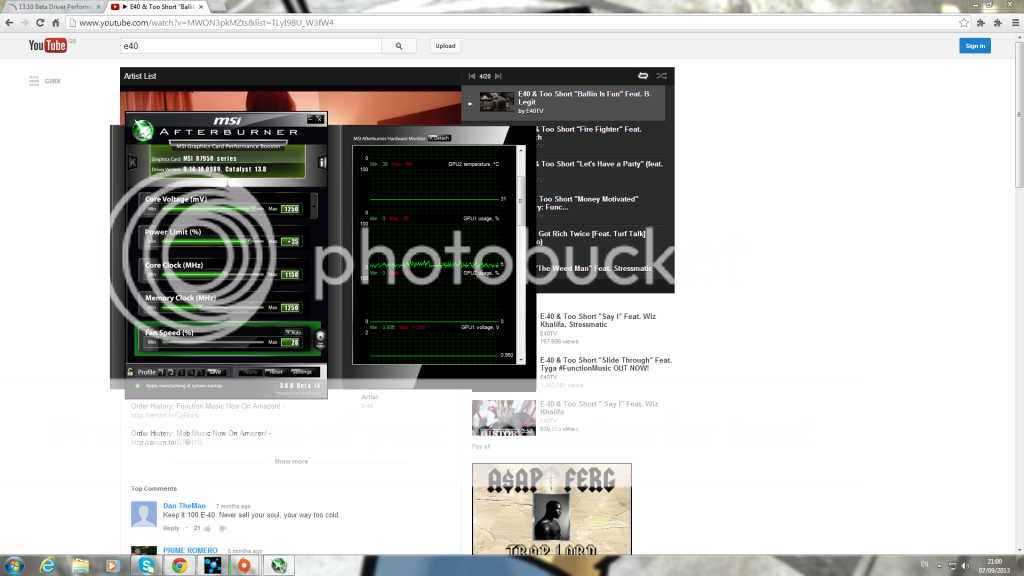1024x576 pixels.
Task: Toggle playlist shuffle icon
Action: click(662, 76)
